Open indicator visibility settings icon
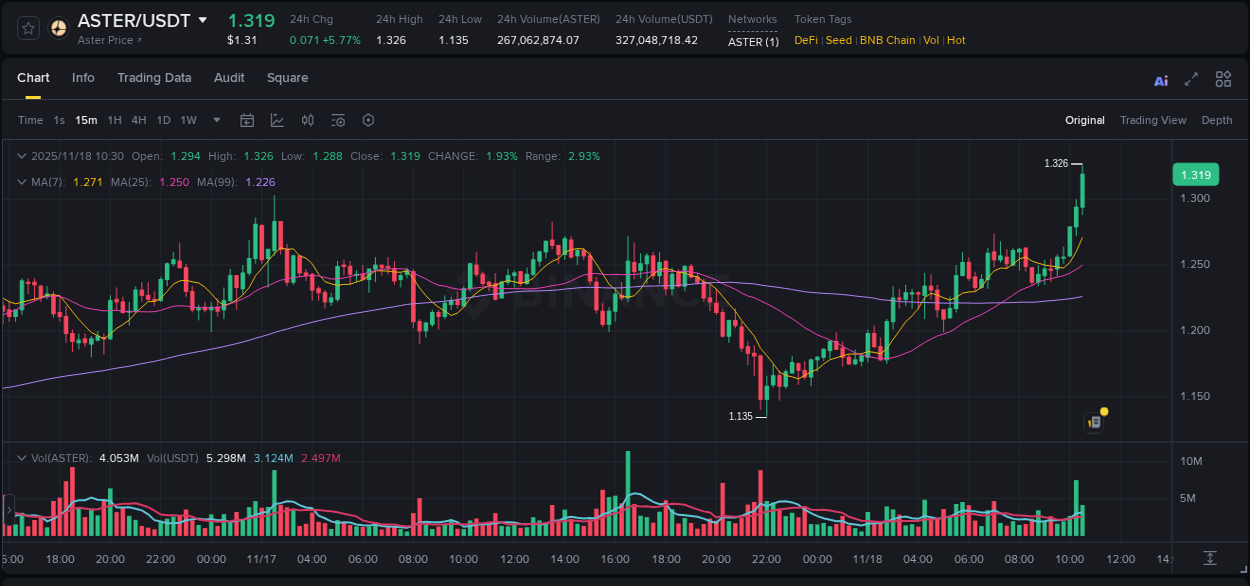The width and height of the screenshot is (1250, 586). [337, 120]
